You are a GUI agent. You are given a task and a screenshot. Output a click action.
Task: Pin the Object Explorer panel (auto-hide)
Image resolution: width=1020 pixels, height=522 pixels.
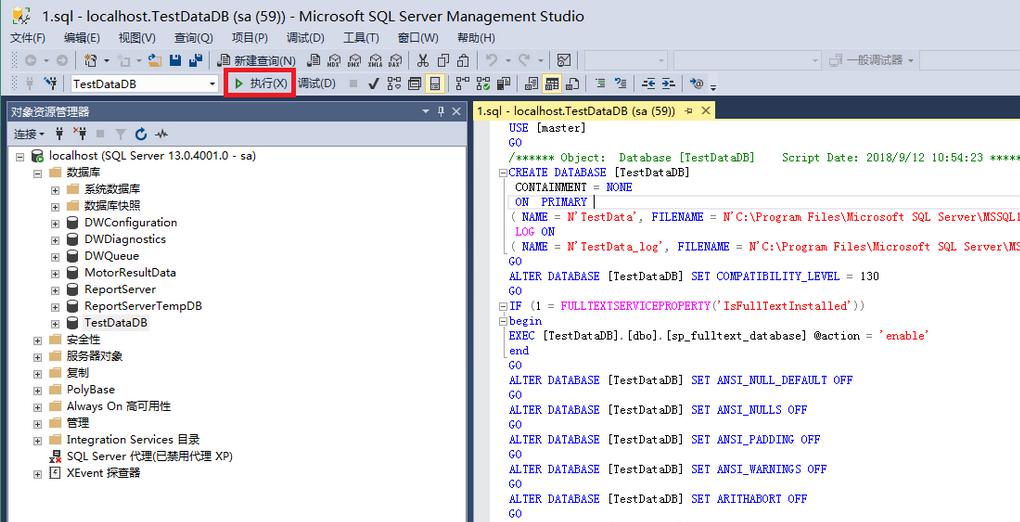[441, 111]
